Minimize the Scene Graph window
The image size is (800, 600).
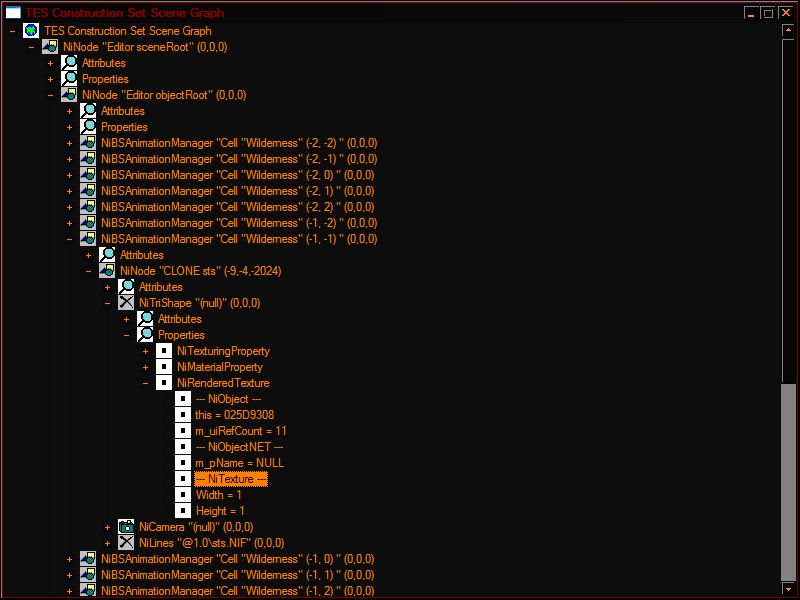(x=751, y=13)
